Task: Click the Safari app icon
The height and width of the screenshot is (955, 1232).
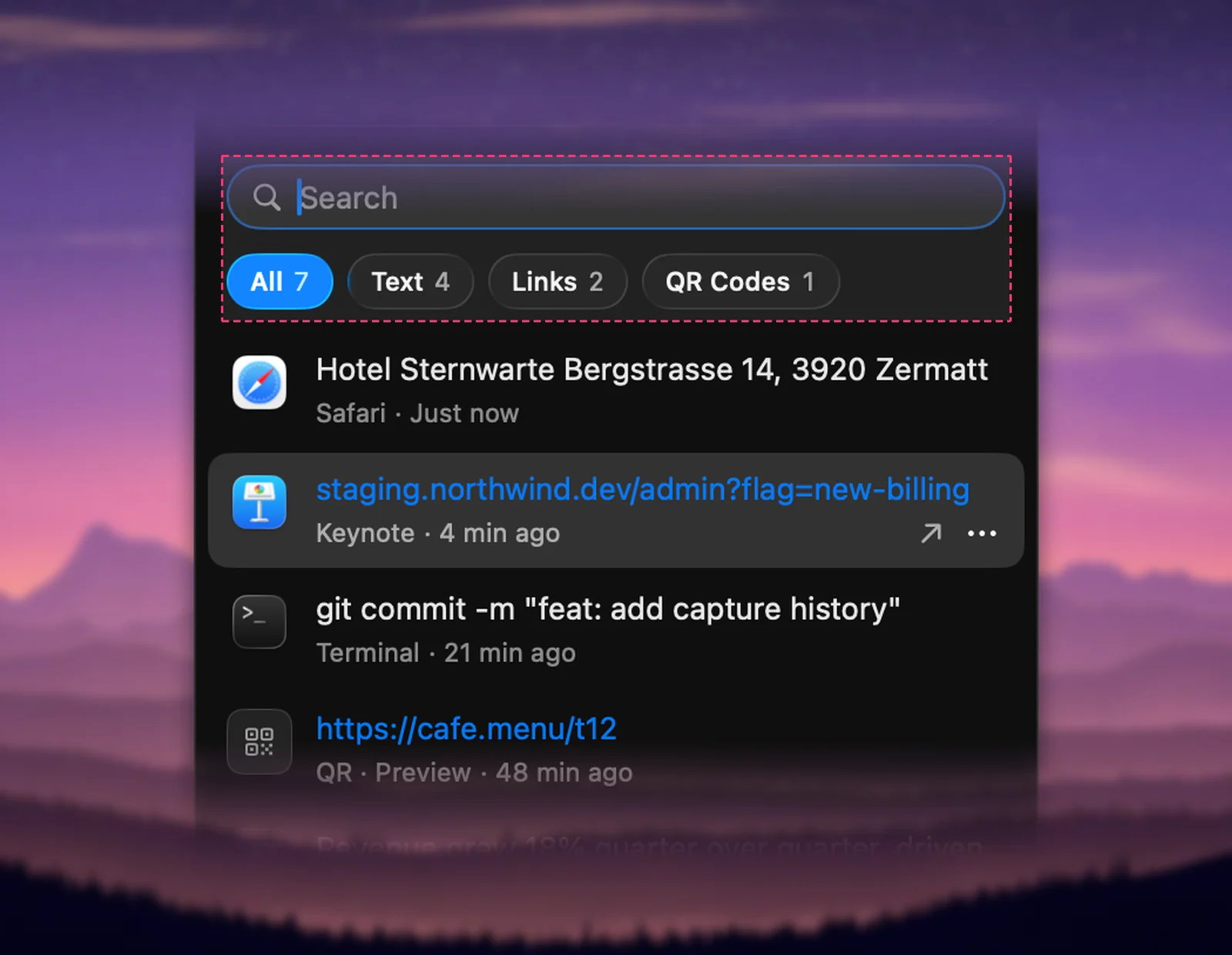Action: 259,382
